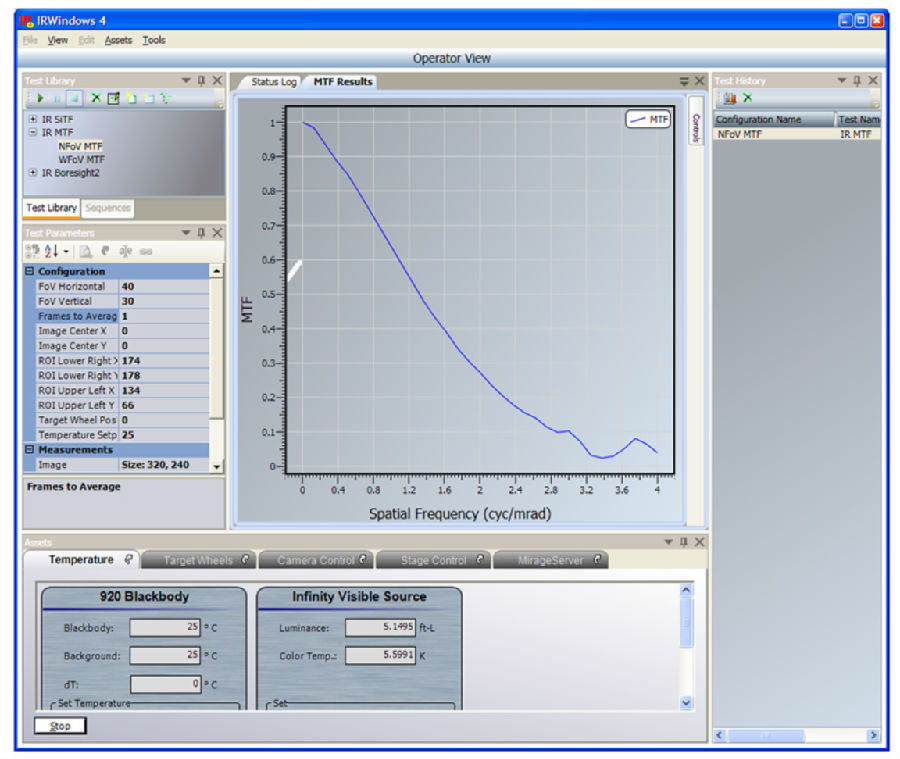Viewport: 900px width, 759px height.
Task: Delete history entry with green X in Test History
Action: coord(747,98)
